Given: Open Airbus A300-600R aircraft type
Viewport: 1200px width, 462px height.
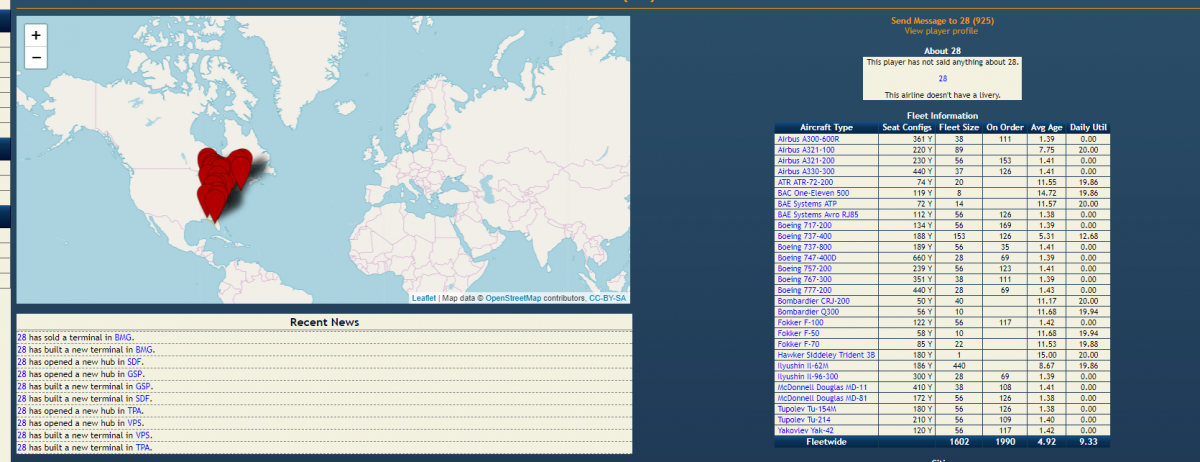Looking at the screenshot, I should [x=808, y=138].
